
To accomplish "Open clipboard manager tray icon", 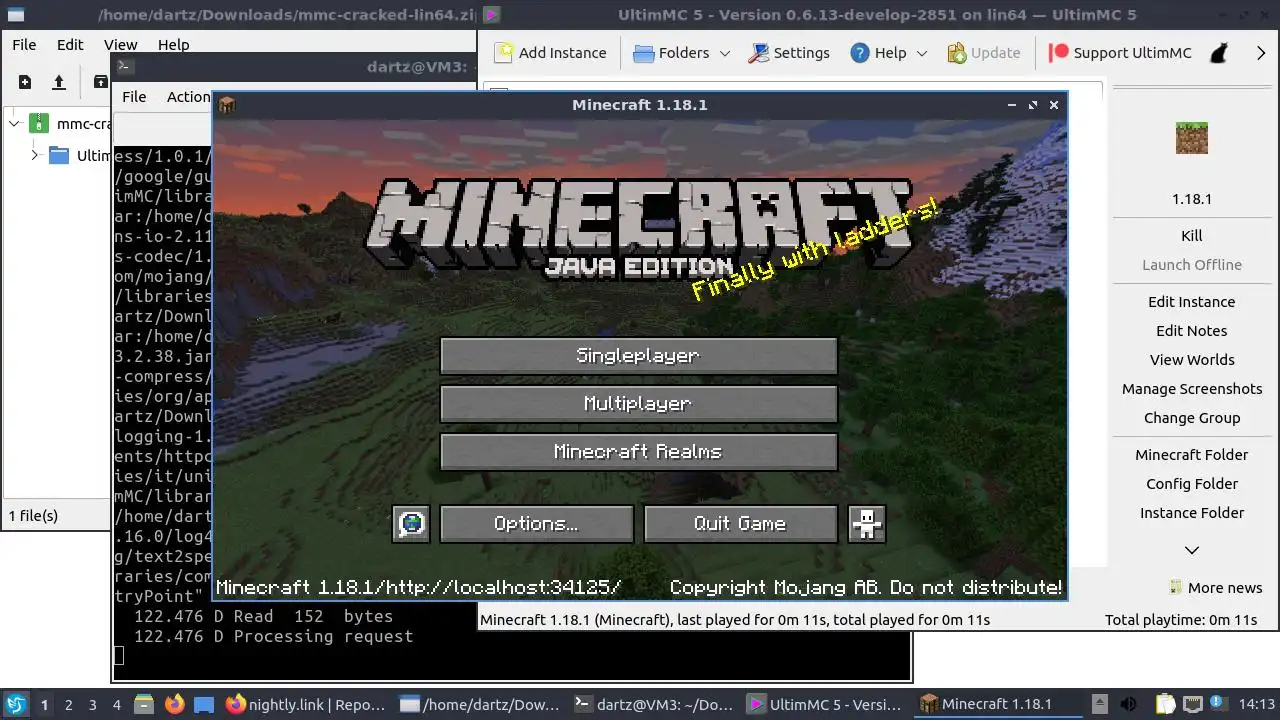I will [1165, 704].
